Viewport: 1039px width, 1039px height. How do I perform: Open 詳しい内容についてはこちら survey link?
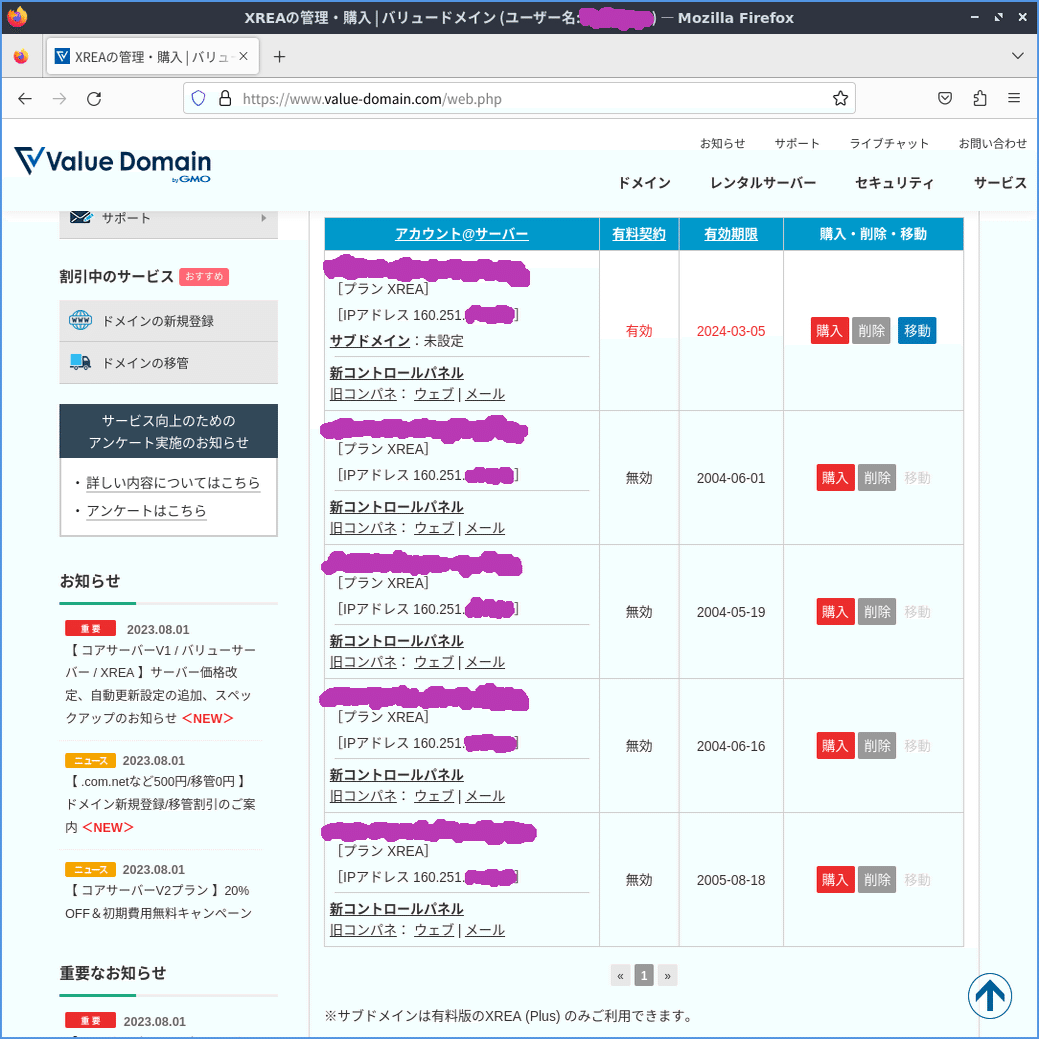click(x=173, y=482)
